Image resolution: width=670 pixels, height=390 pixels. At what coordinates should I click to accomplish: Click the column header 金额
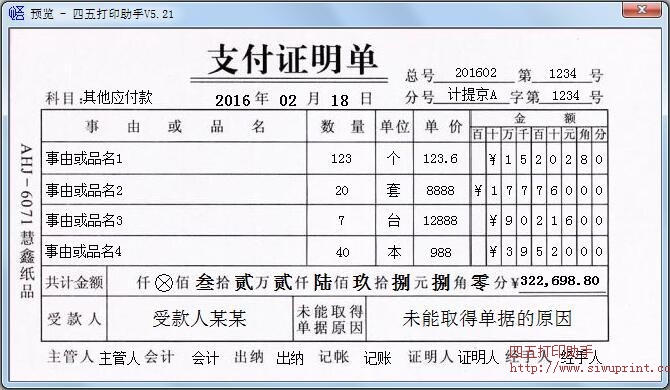(x=544, y=118)
